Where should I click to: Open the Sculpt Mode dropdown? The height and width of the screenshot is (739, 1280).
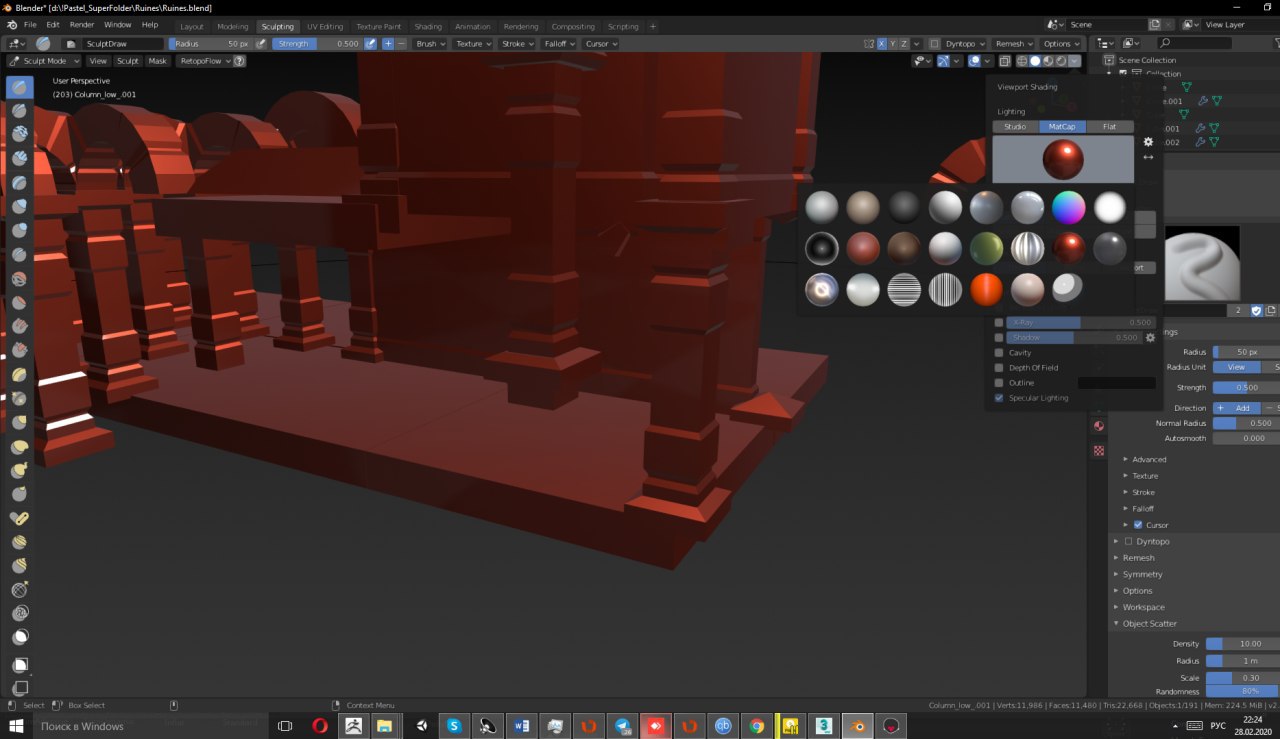pos(44,61)
